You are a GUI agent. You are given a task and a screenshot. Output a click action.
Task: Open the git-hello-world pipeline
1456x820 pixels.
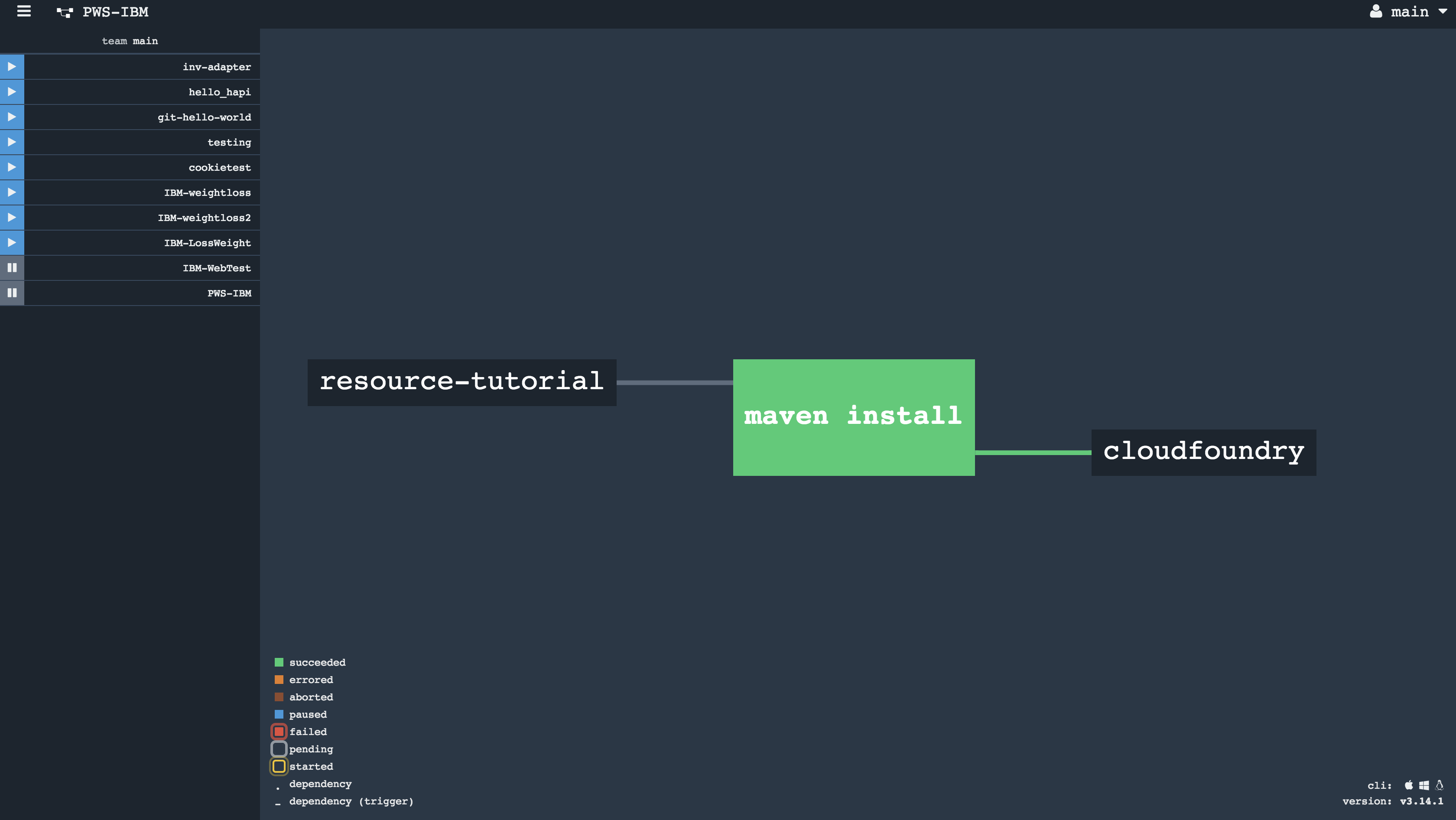coord(204,117)
